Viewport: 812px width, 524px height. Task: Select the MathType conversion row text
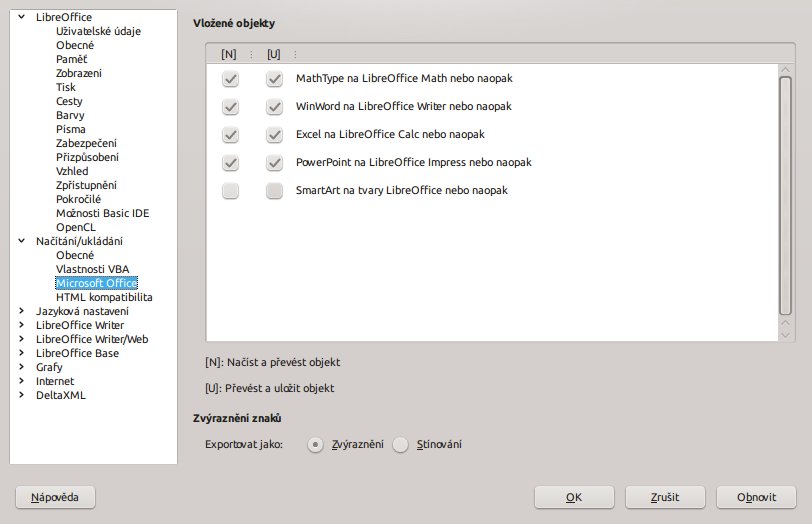click(x=404, y=78)
